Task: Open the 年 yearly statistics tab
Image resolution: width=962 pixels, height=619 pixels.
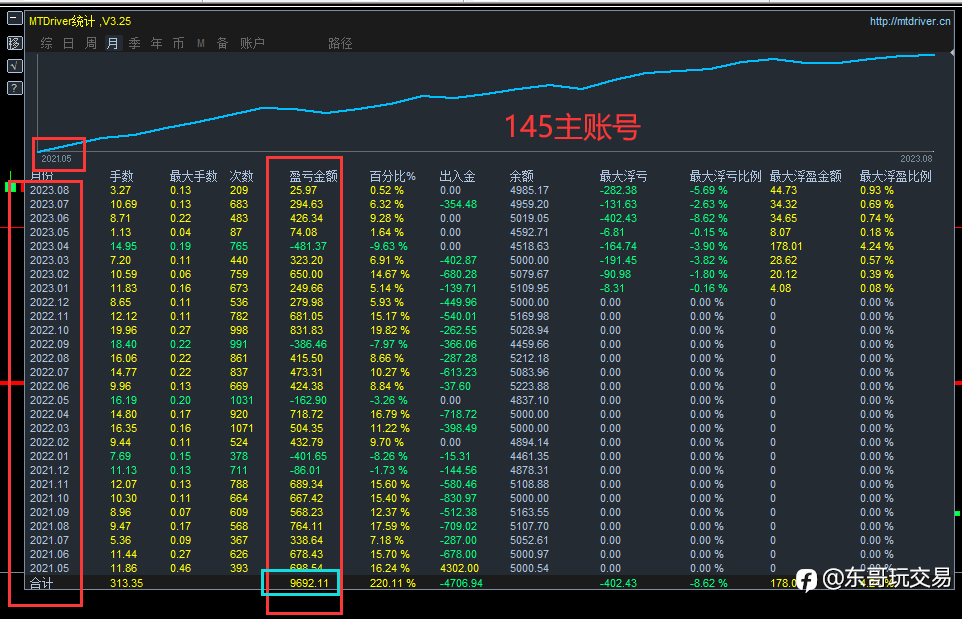Action: [156, 43]
